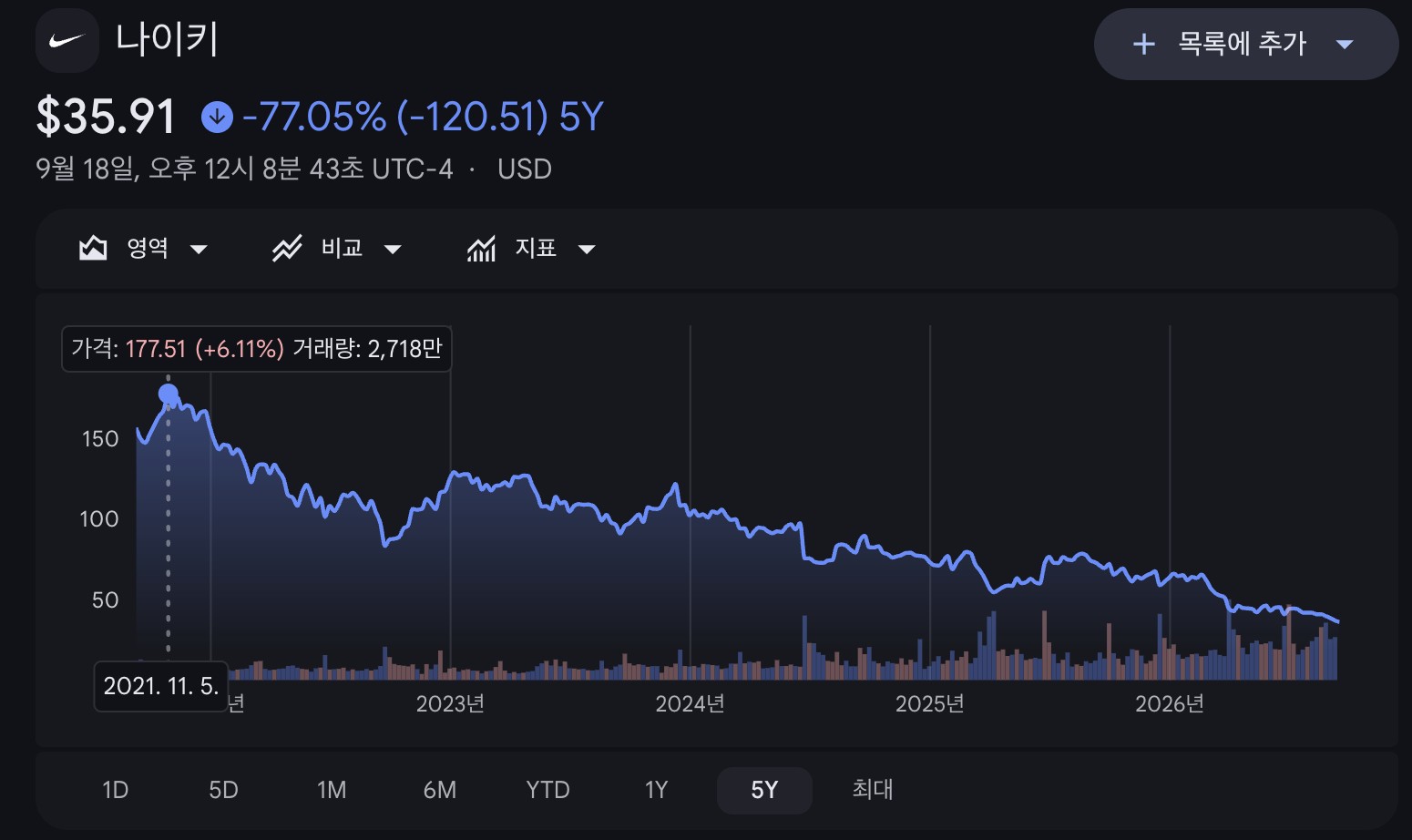
Task: Click the 2021. 11. 5. date tooltip
Action: tap(161, 686)
